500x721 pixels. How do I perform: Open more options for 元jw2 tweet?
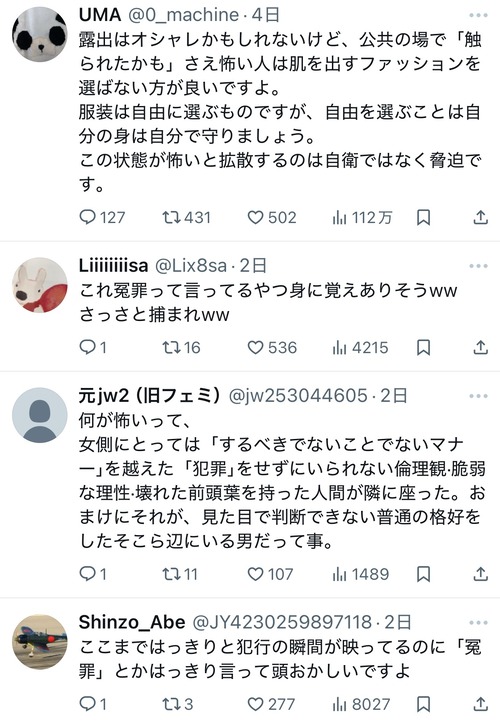tap(478, 396)
